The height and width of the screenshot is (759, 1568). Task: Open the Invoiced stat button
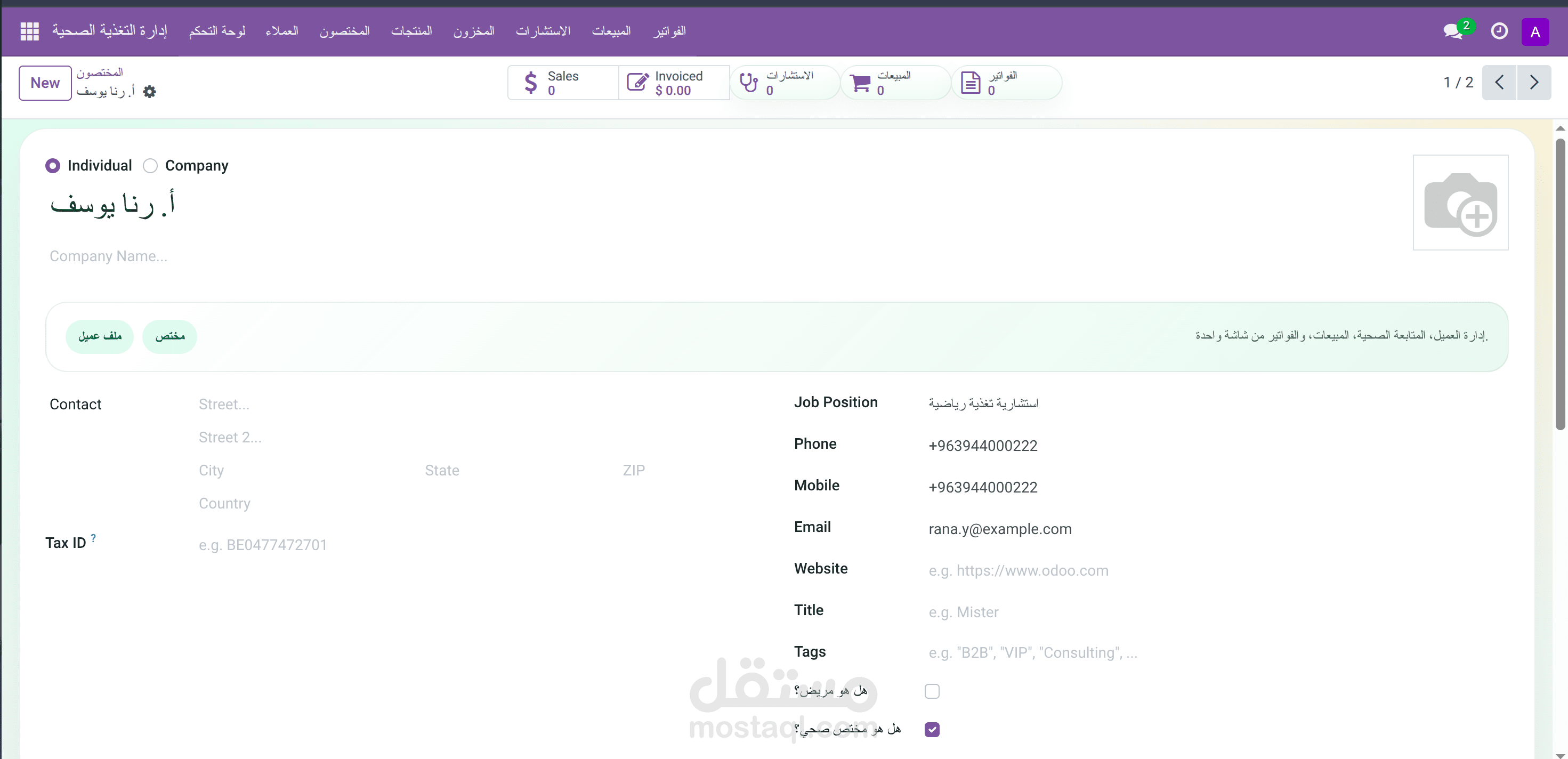pos(673,82)
